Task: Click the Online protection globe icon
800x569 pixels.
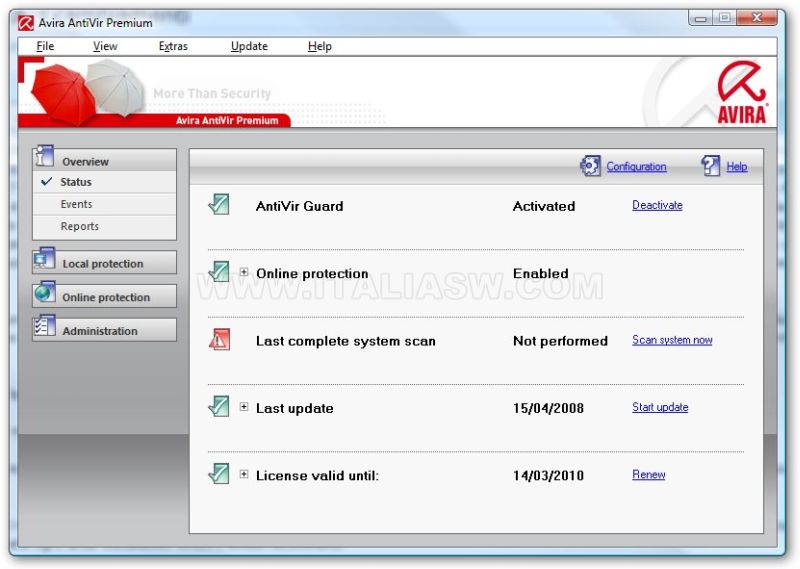Action: 44,292
